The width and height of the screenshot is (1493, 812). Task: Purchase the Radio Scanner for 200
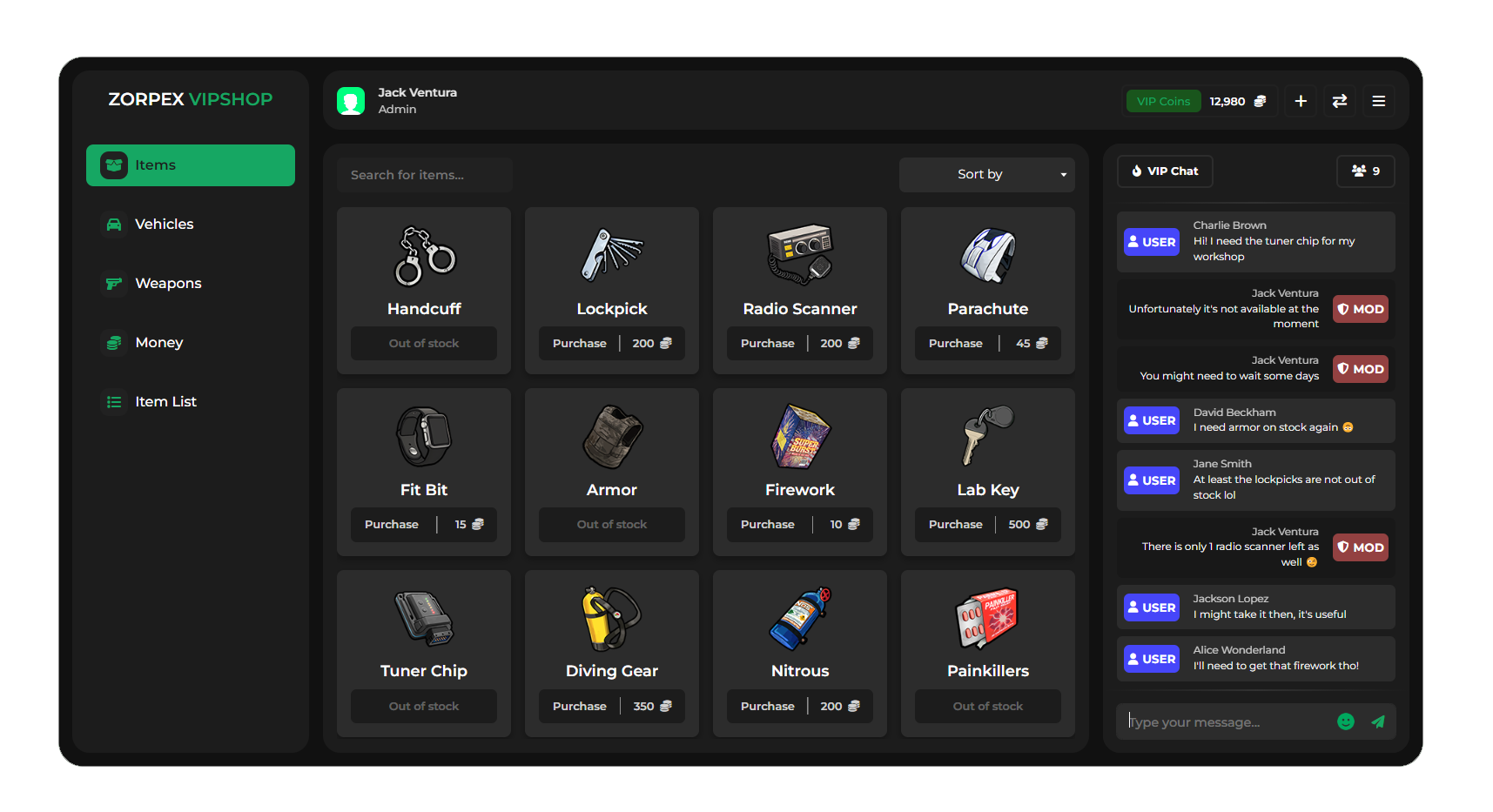800,344
